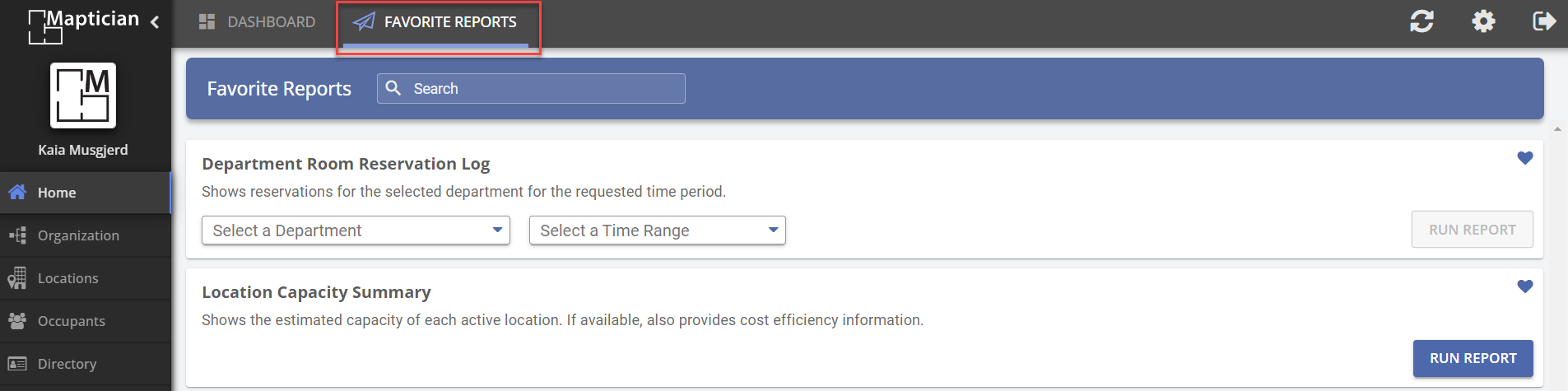The width and height of the screenshot is (1568, 391).
Task: Open the user profile avatar image
Action: coord(83,95)
